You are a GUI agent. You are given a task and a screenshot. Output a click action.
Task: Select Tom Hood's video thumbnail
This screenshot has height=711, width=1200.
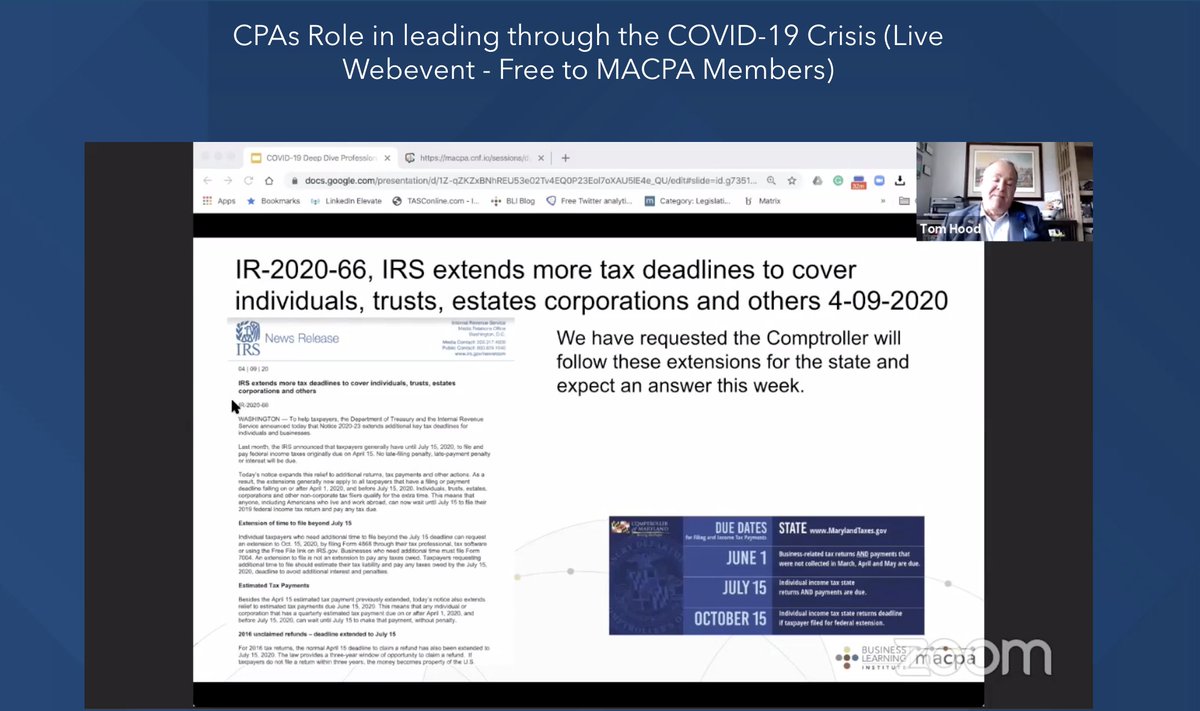1004,192
